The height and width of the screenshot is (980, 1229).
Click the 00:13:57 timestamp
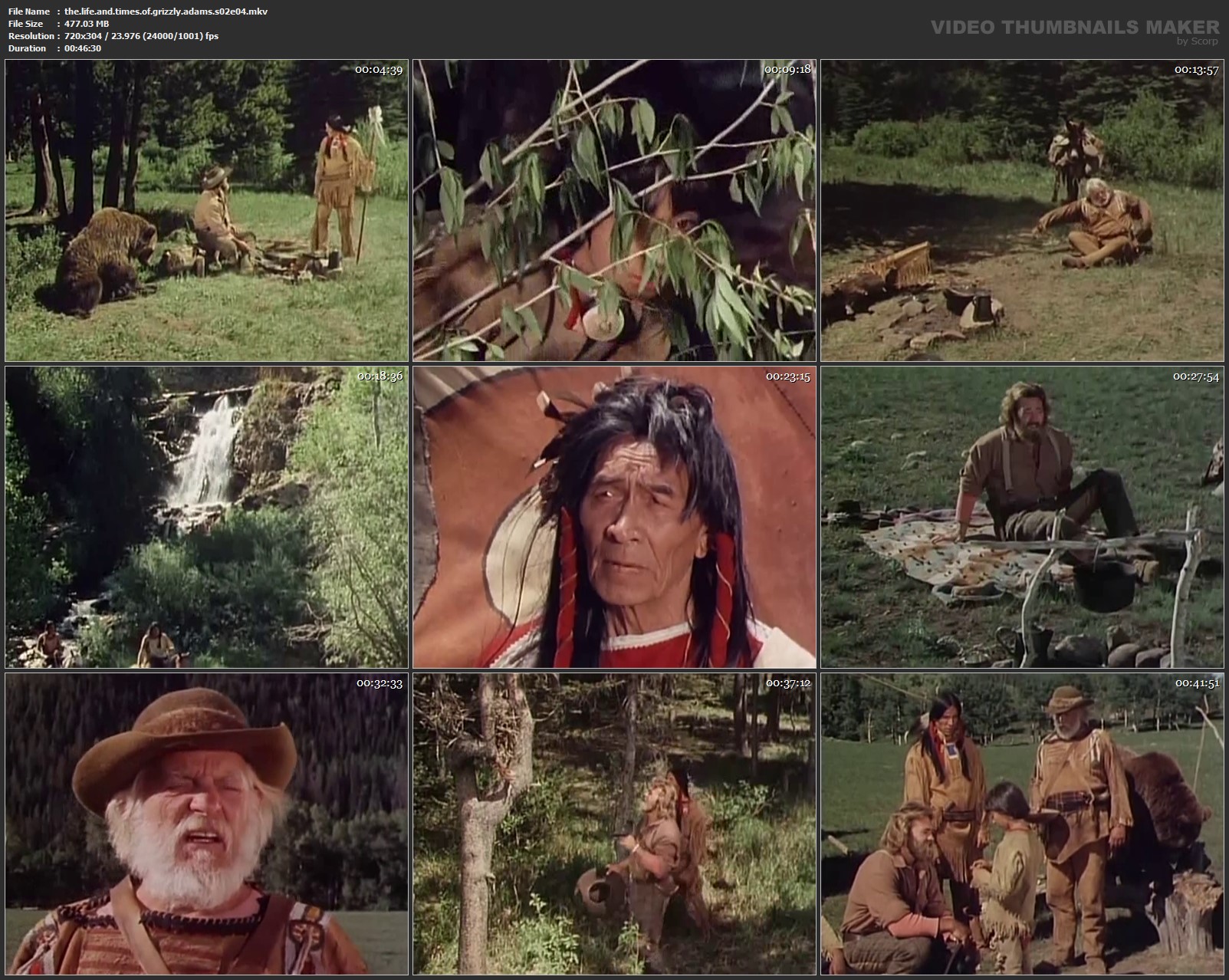(1196, 70)
